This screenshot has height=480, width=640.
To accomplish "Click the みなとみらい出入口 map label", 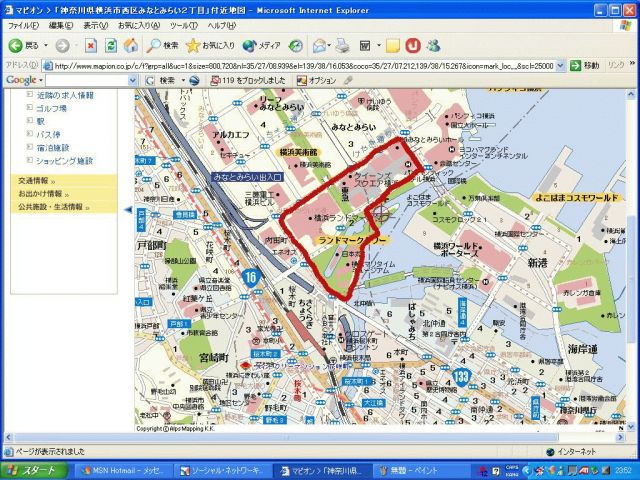I will [247, 177].
